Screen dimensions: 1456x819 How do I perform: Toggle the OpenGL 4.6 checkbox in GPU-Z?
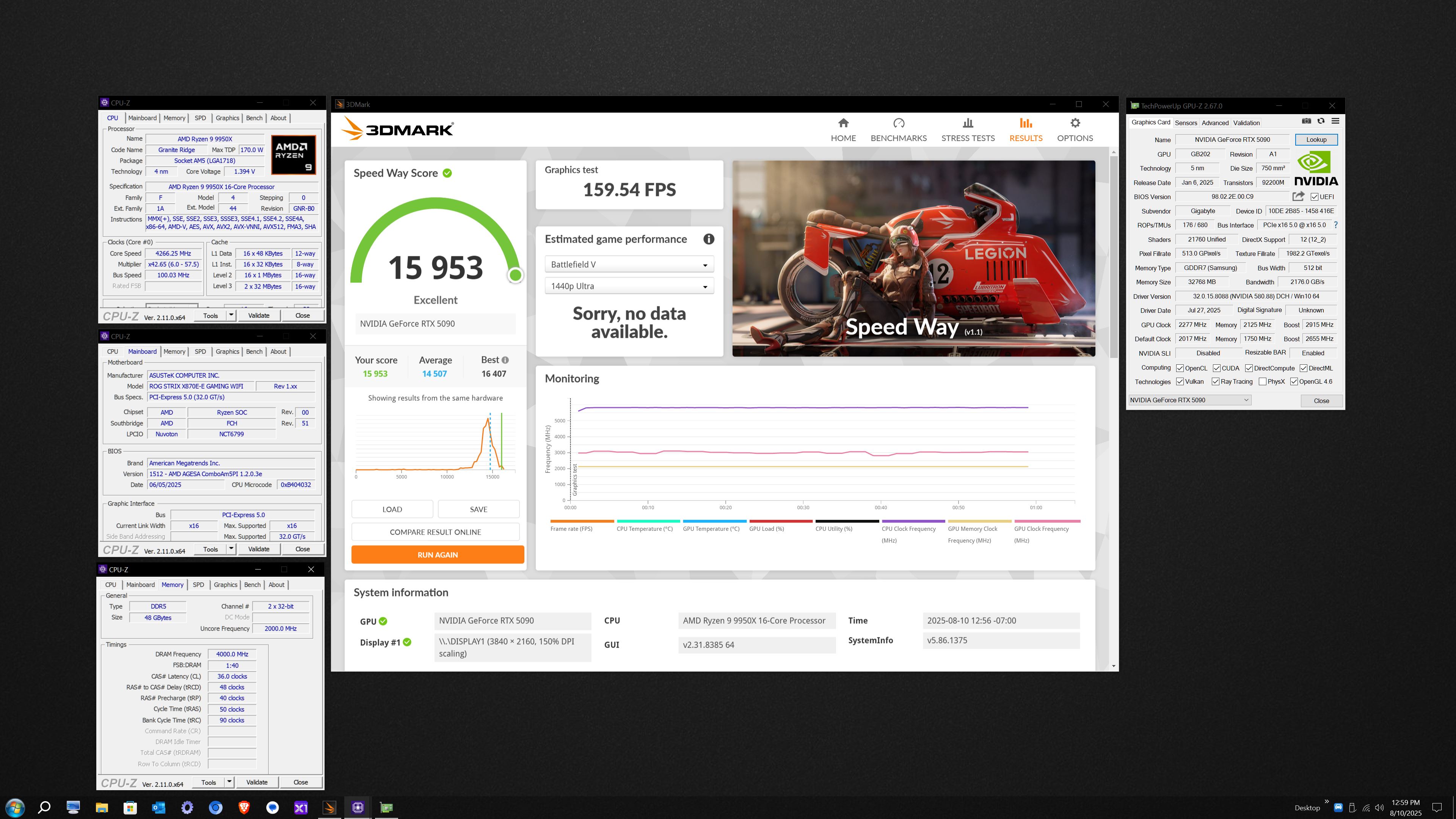coord(1294,381)
